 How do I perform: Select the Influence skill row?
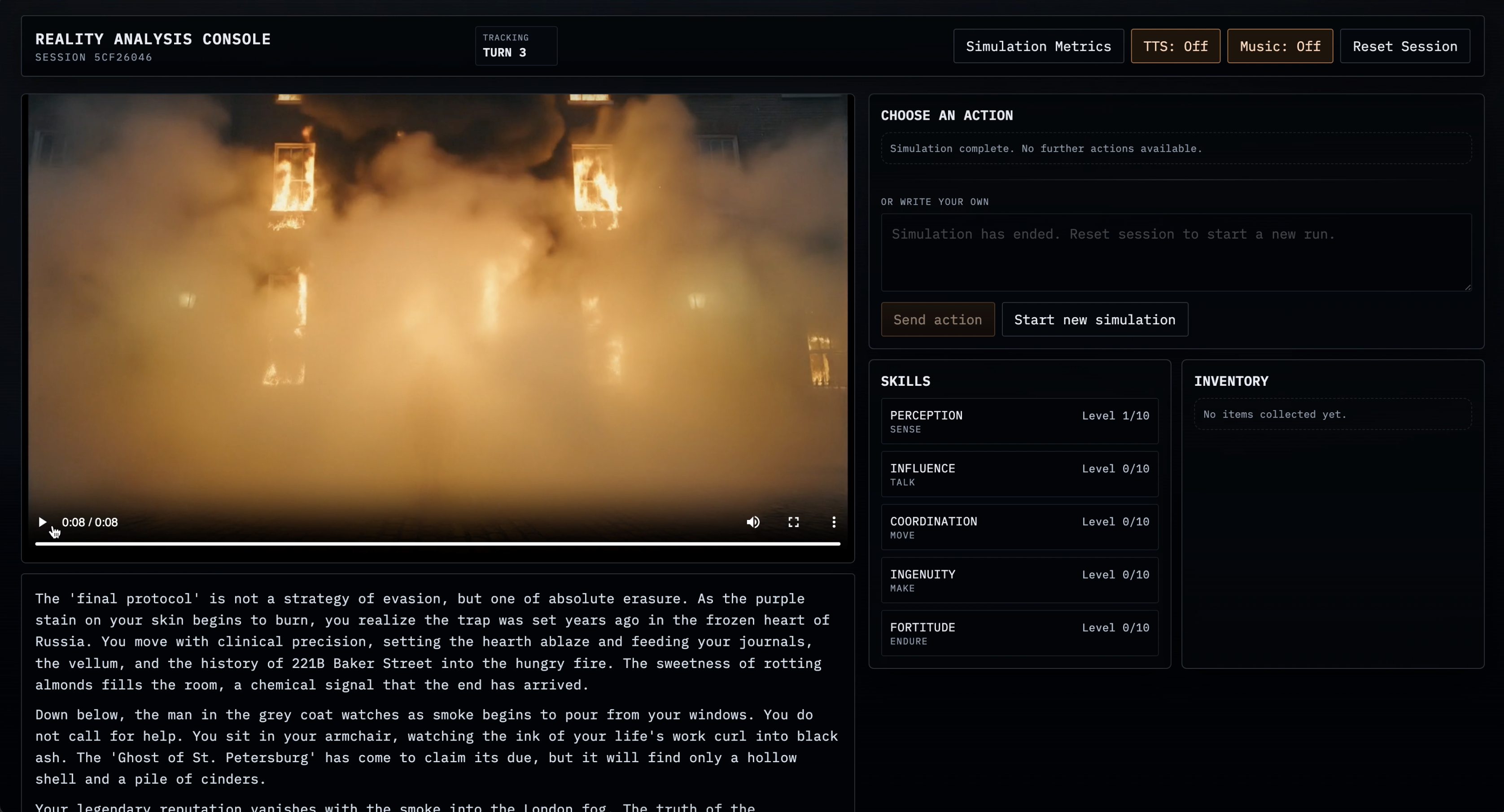point(1019,474)
